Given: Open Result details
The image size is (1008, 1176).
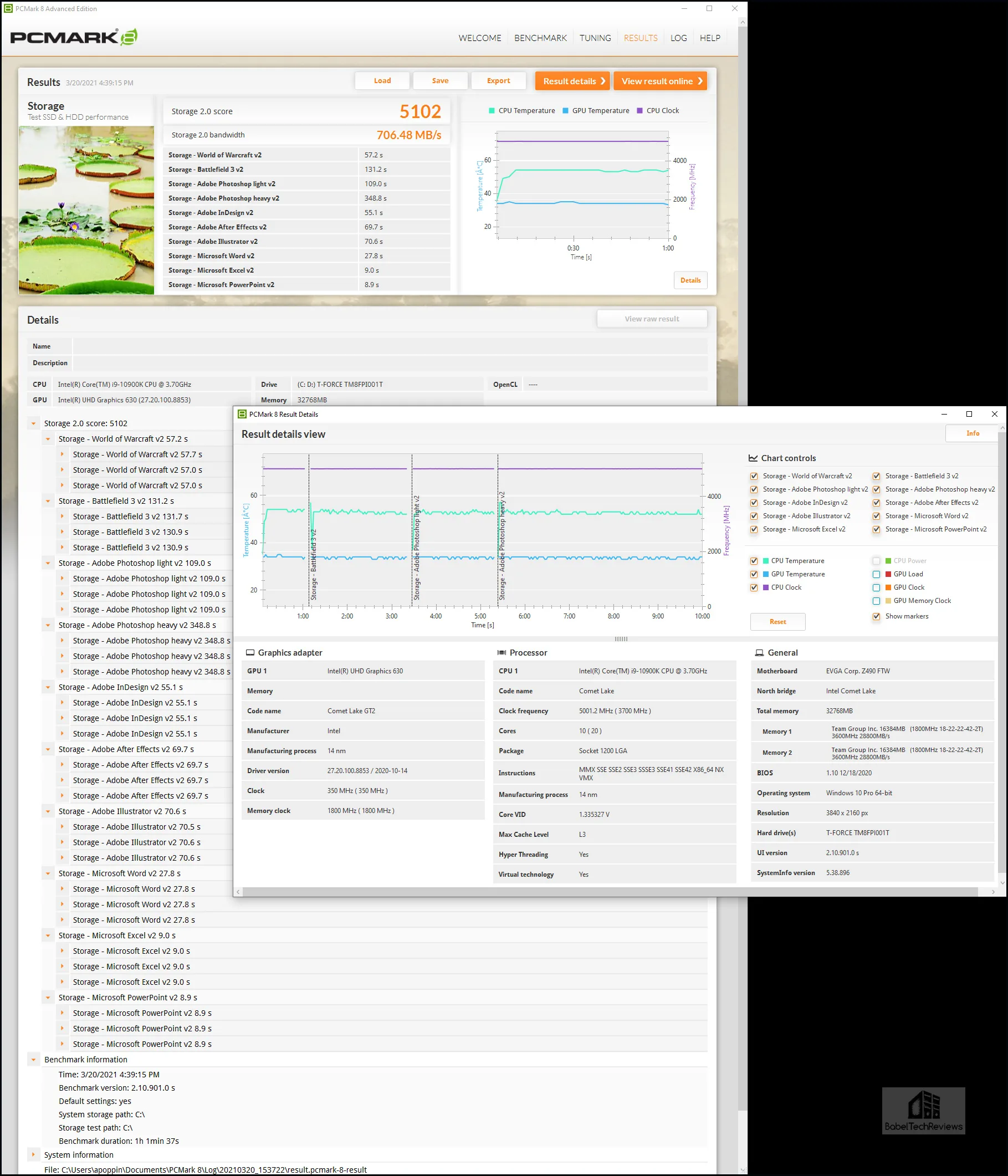Looking at the screenshot, I should tap(572, 81).
